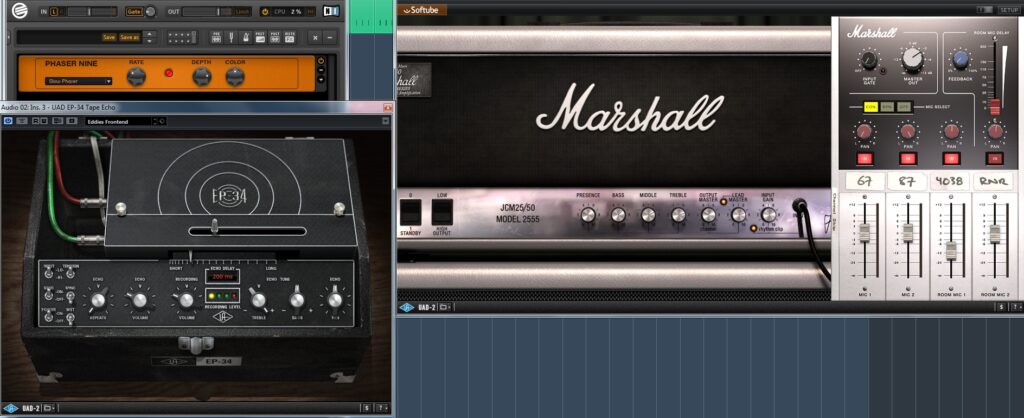1024x418 pixels.
Task: Toggle the Marshall Low/High Output switch
Action: pyautogui.click(x=442, y=211)
